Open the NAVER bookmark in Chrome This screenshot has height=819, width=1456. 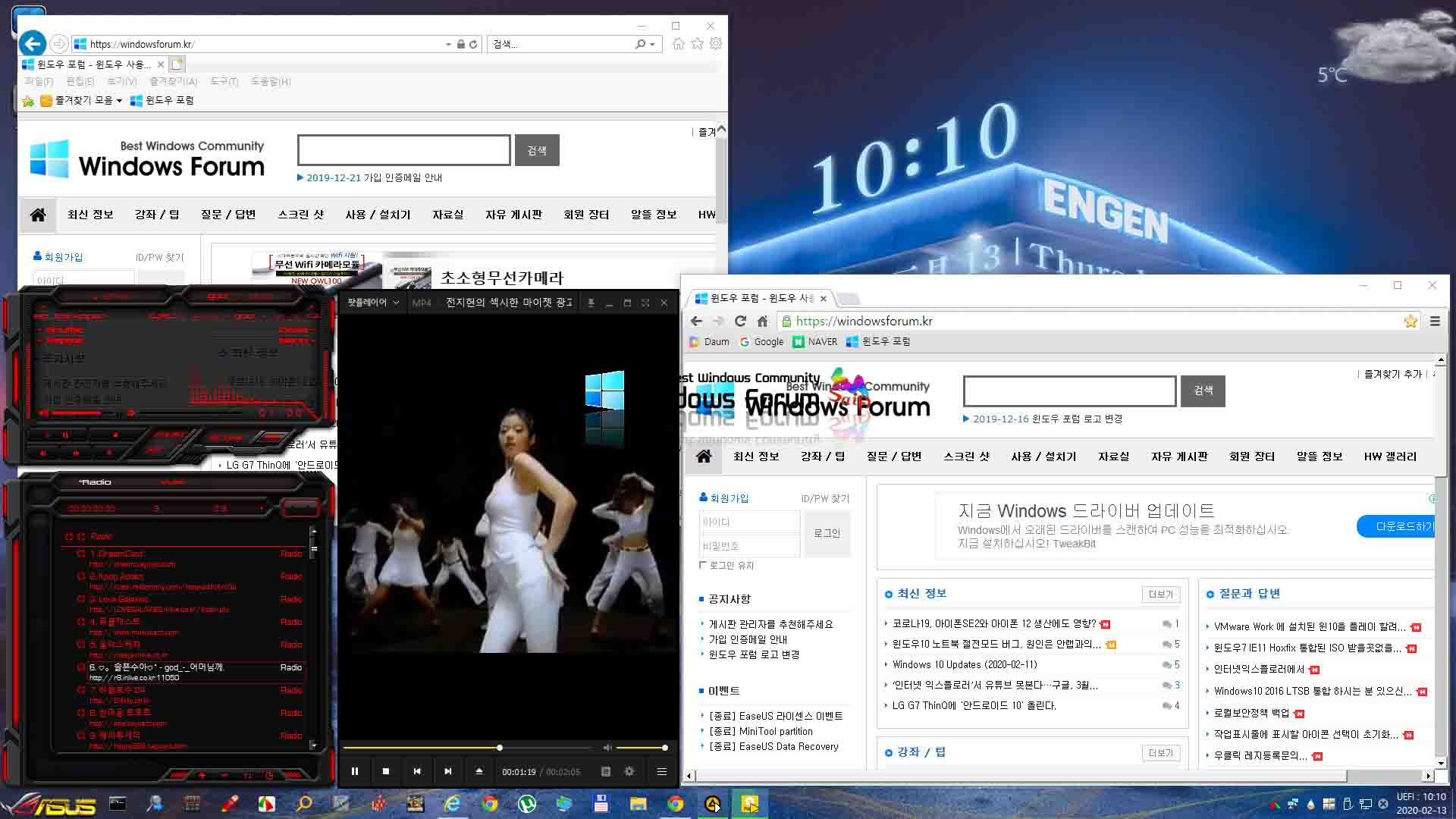pyautogui.click(x=814, y=342)
